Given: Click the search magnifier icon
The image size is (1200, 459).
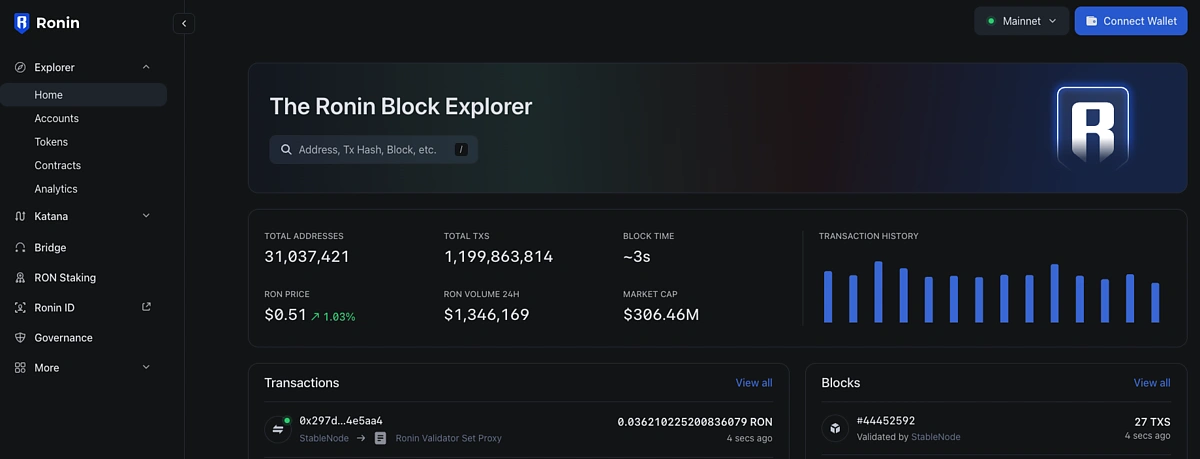Looking at the screenshot, I should (x=287, y=150).
